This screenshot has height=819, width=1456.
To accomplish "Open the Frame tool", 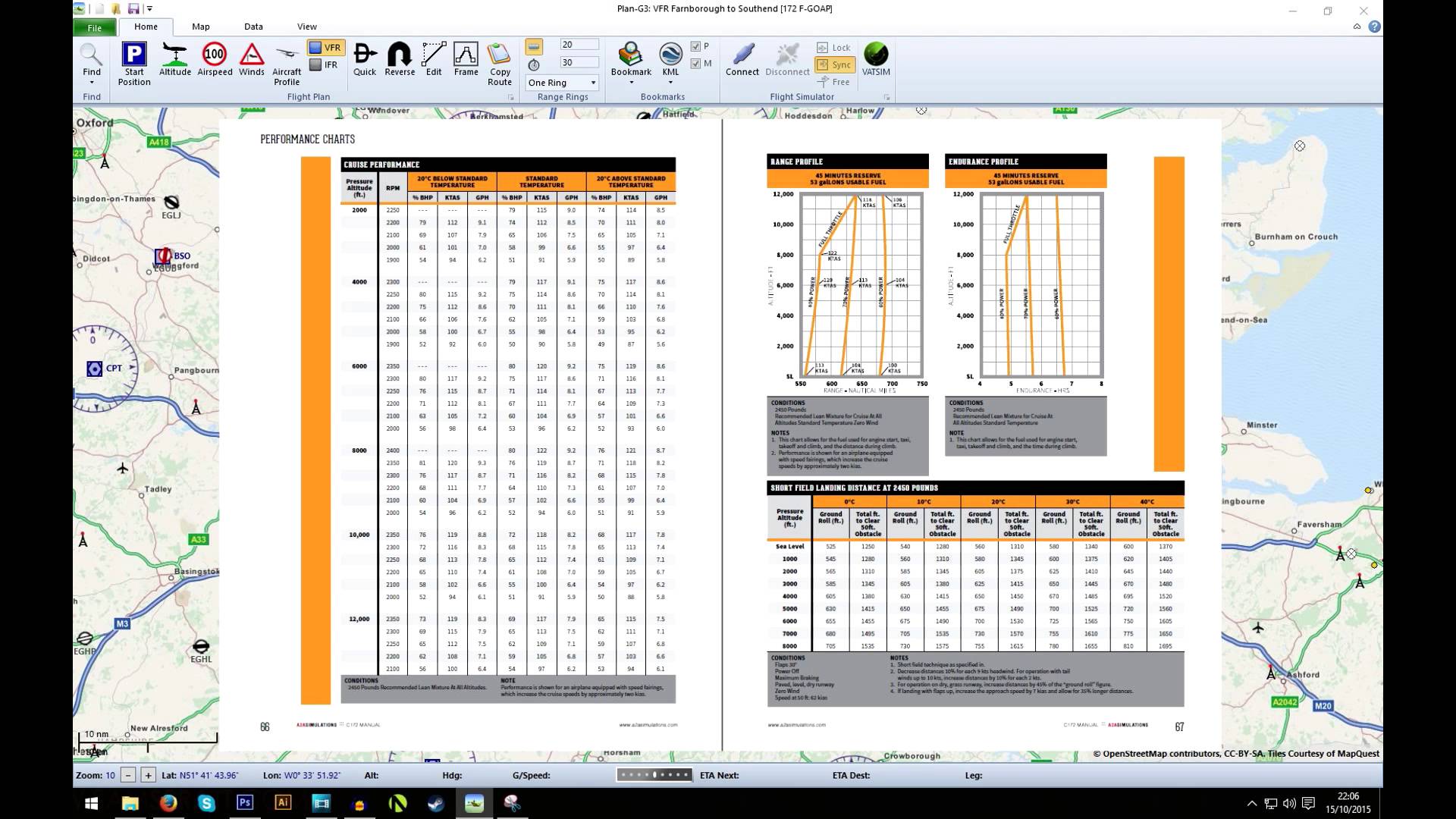I will (x=466, y=61).
